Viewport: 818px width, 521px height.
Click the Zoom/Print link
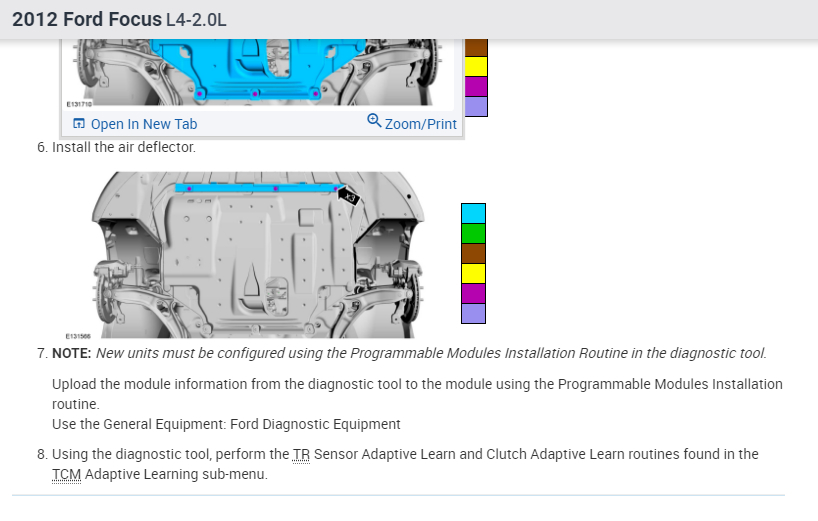[x=412, y=123]
